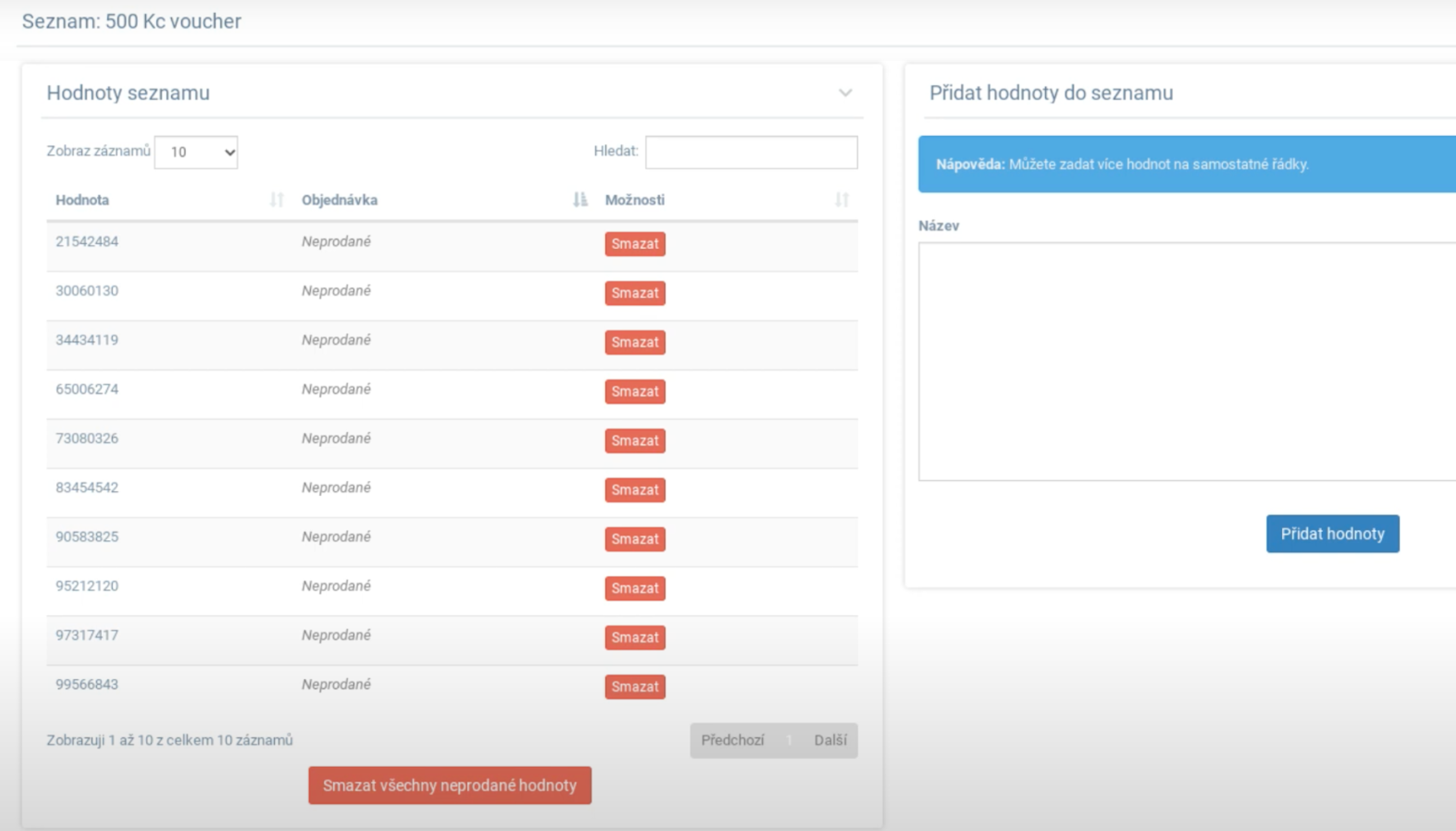Screen dimensions: 1456x831
Task: Delete entry 95212120 using Smazat
Action: click(x=635, y=588)
